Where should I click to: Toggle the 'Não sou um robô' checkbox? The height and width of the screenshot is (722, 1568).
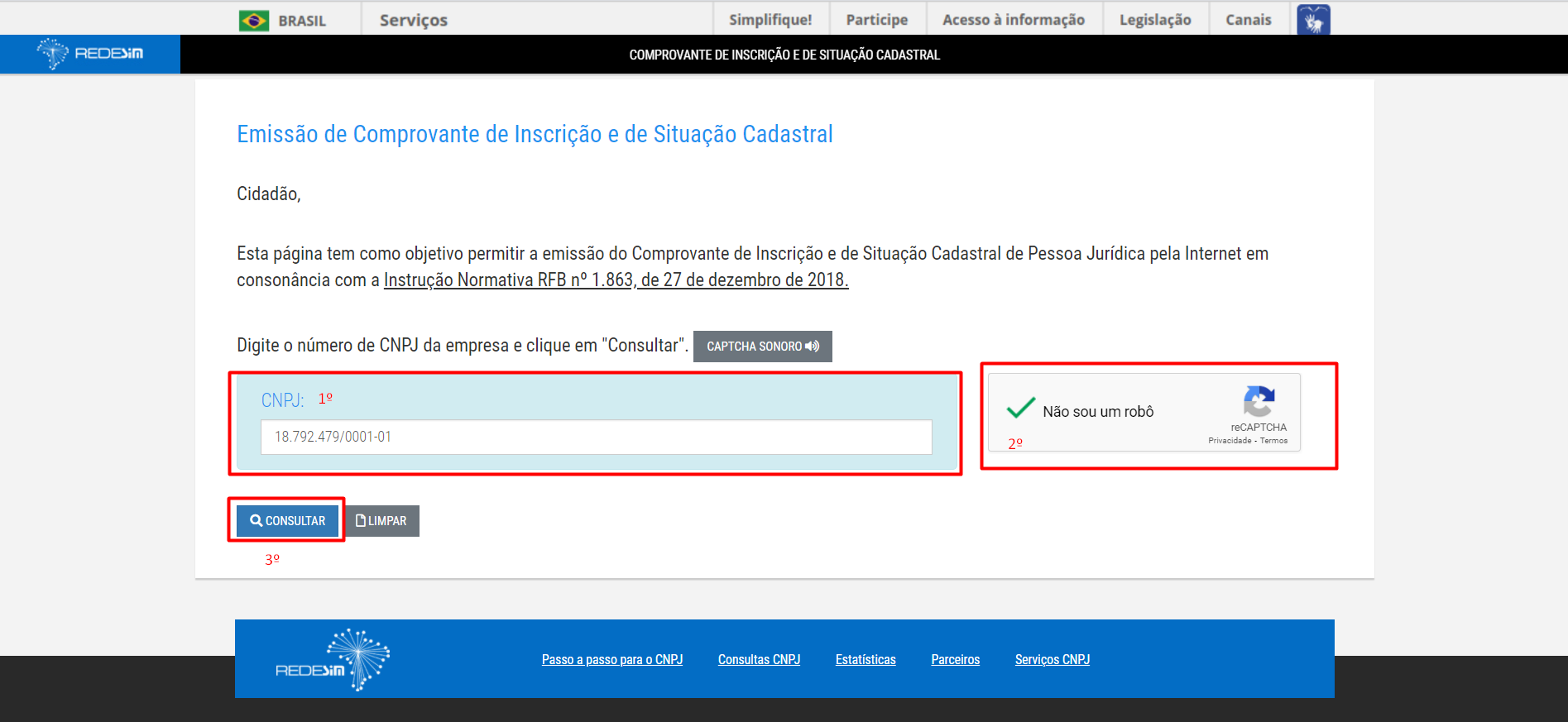[x=1021, y=409]
